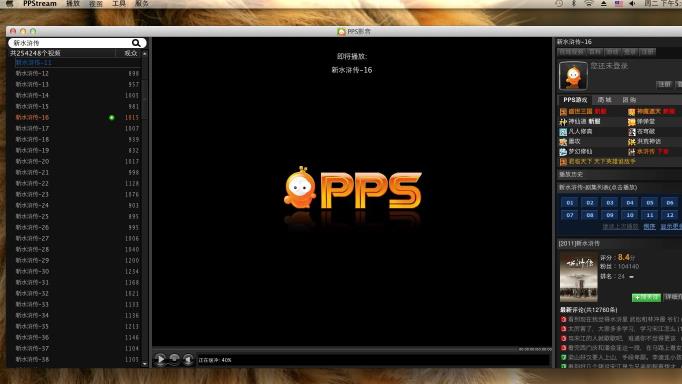The image size is (682, 384).
Task: Mute audio with the speaker icon
Action: tap(188, 359)
